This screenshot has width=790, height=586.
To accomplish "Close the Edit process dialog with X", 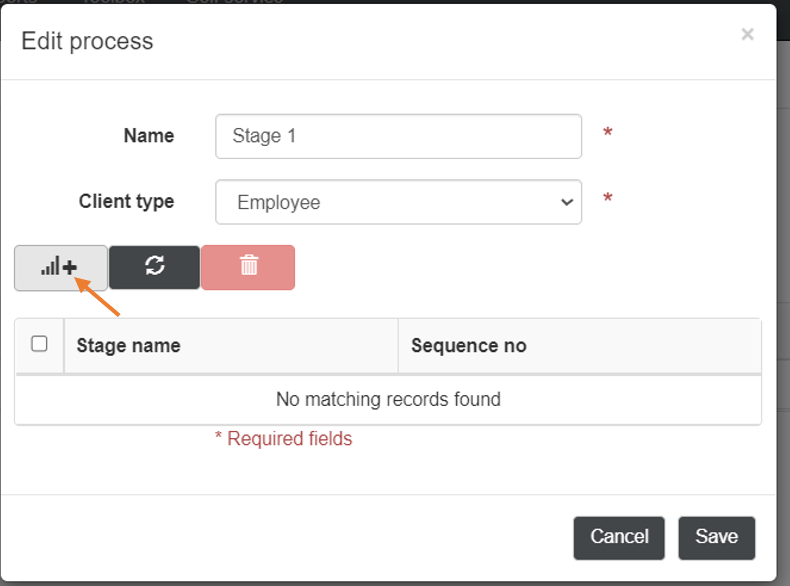I will 747,34.
